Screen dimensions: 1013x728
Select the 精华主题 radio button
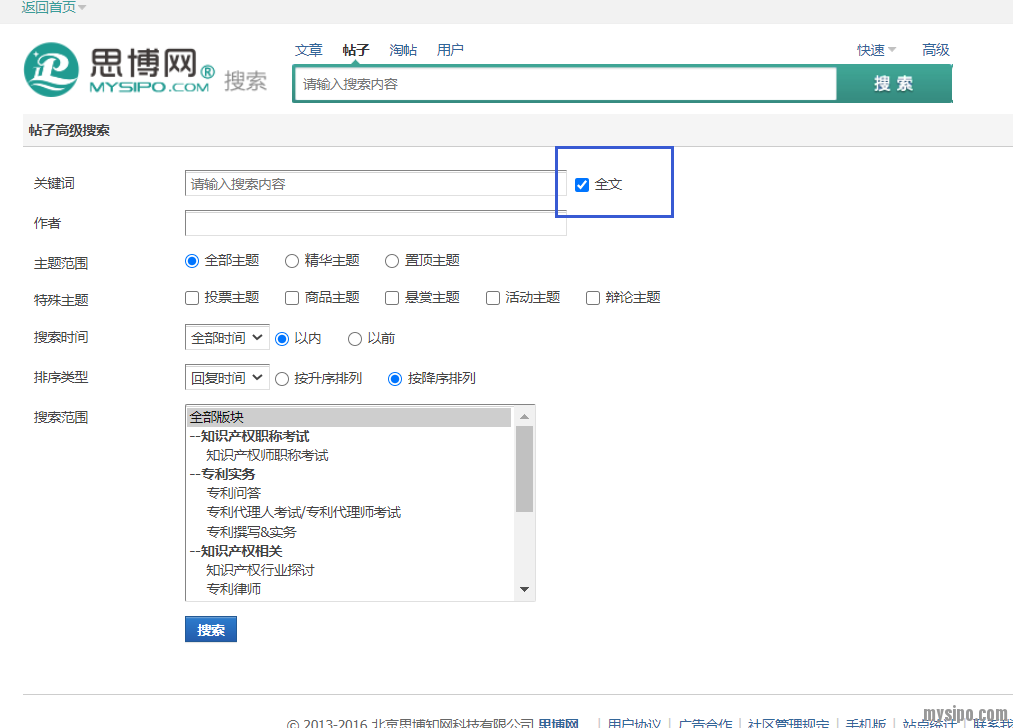[x=292, y=261]
